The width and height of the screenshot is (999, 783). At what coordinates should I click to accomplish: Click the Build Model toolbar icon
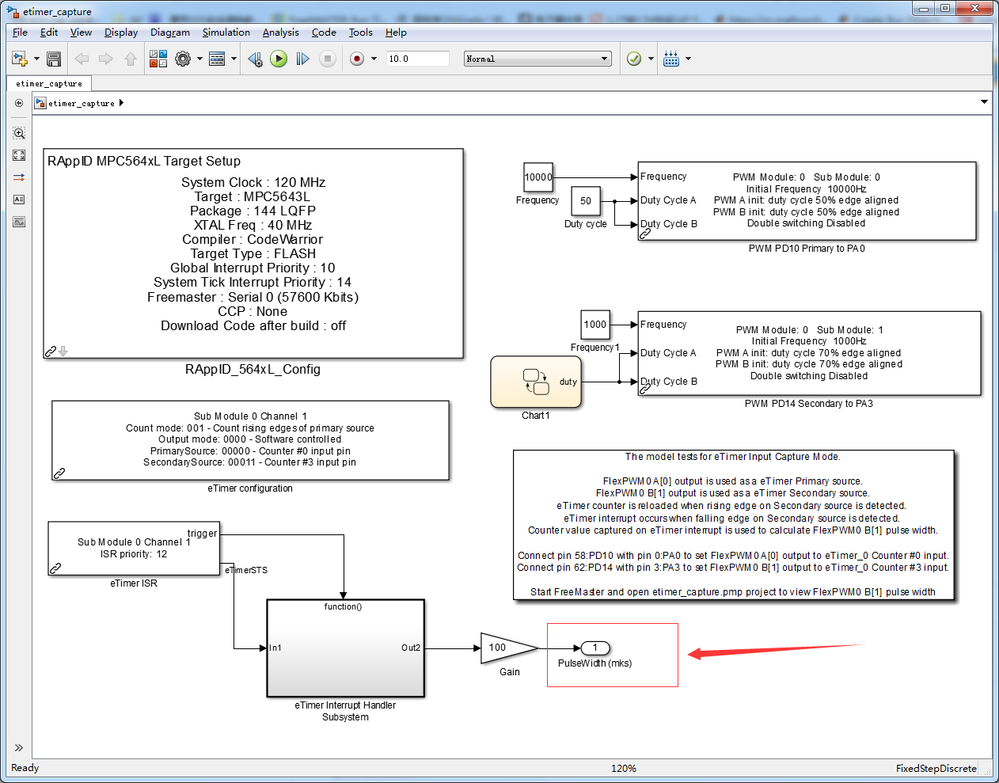671,59
